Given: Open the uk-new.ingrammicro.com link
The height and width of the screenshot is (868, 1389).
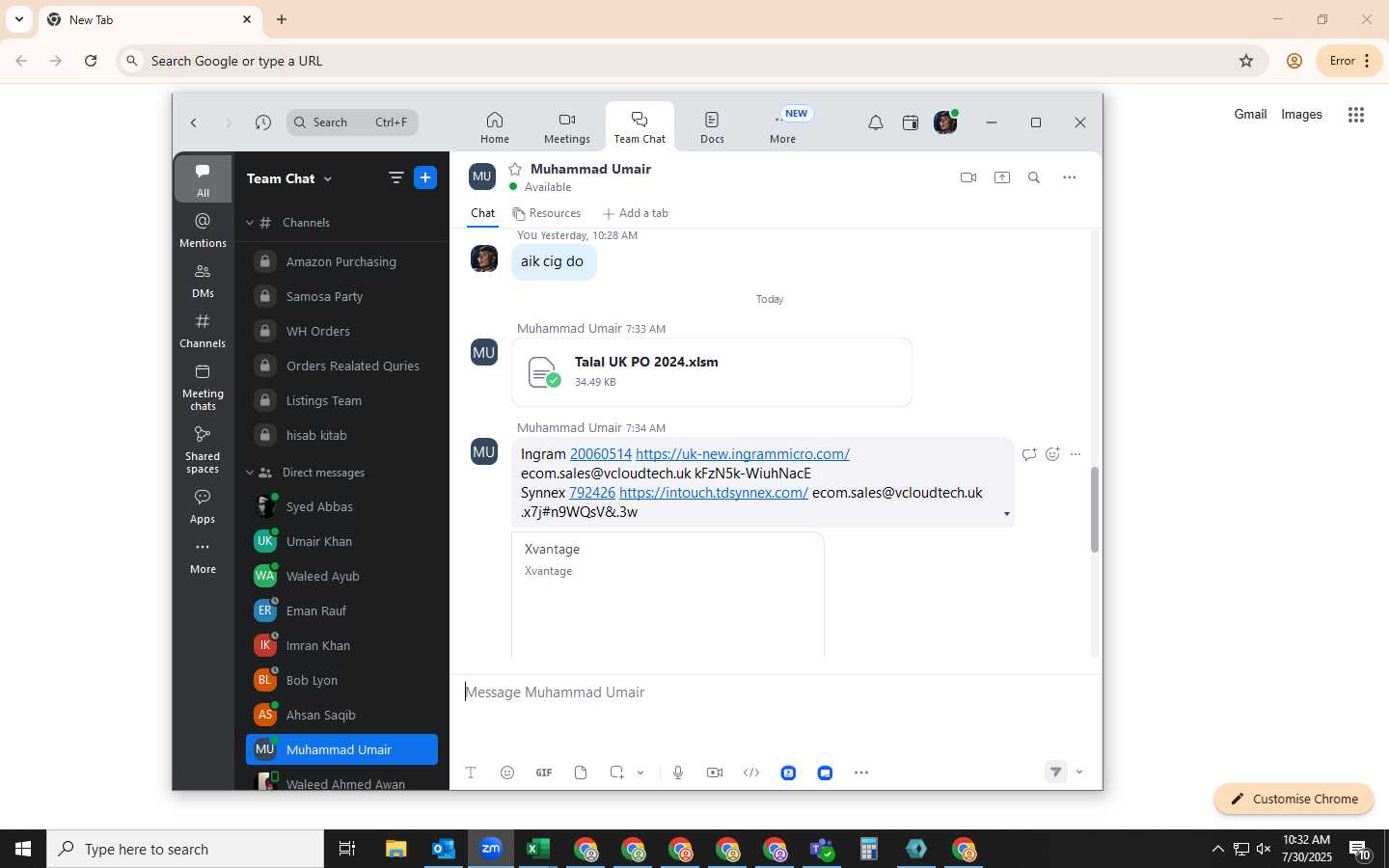Looking at the screenshot, I should pyautogui.click(x=743, y=454).
